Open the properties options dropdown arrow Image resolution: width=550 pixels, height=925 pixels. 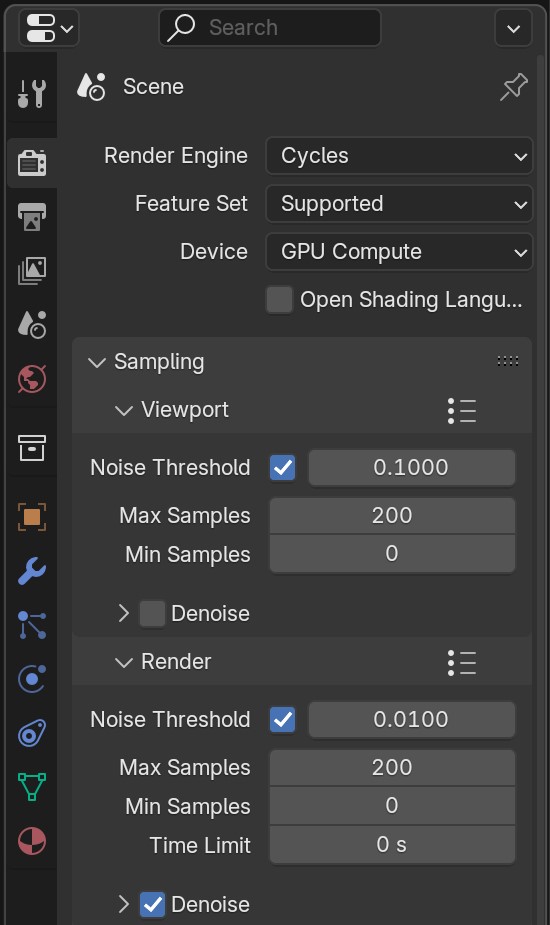513,28
